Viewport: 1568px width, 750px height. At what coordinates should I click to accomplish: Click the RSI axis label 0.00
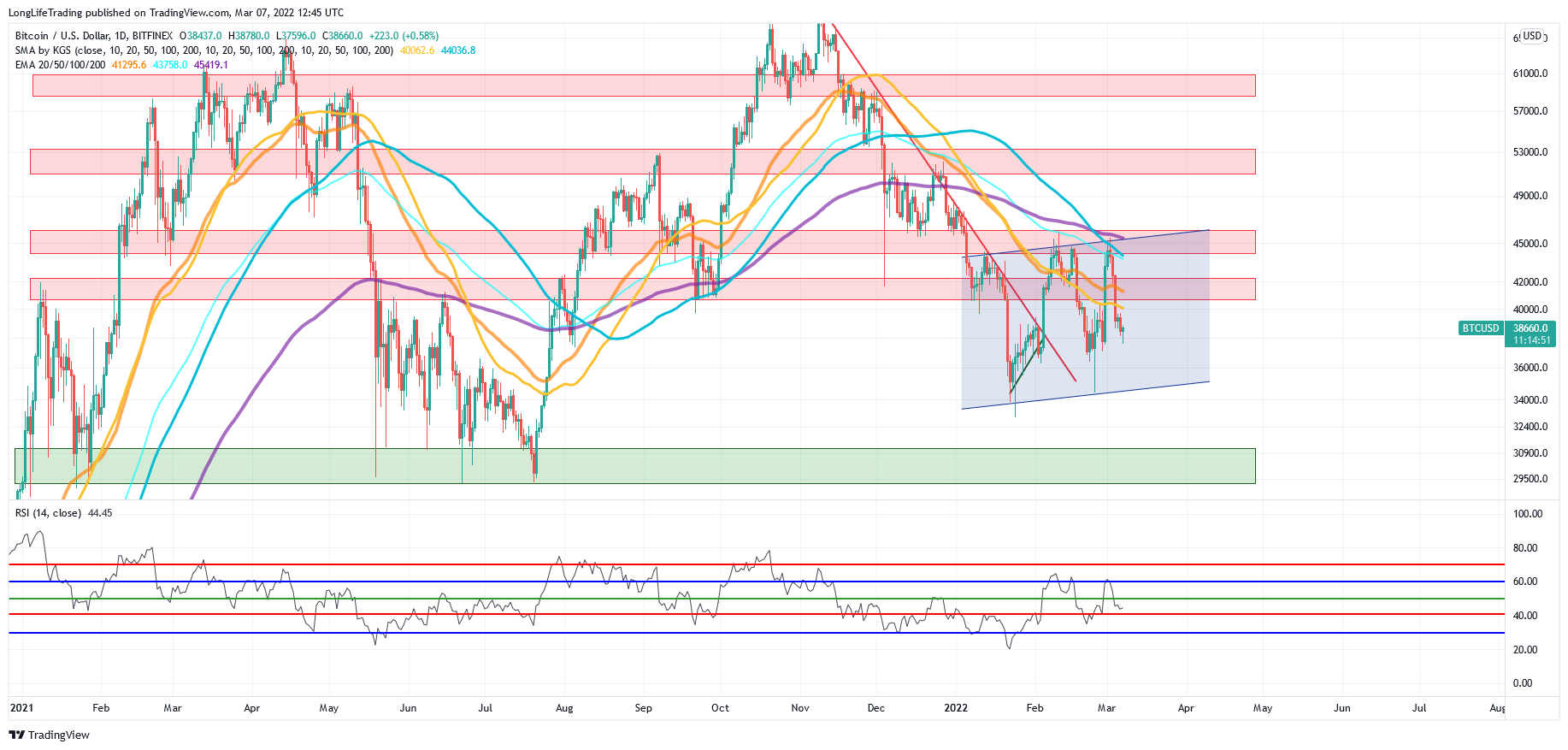(x=1523, y=683)
